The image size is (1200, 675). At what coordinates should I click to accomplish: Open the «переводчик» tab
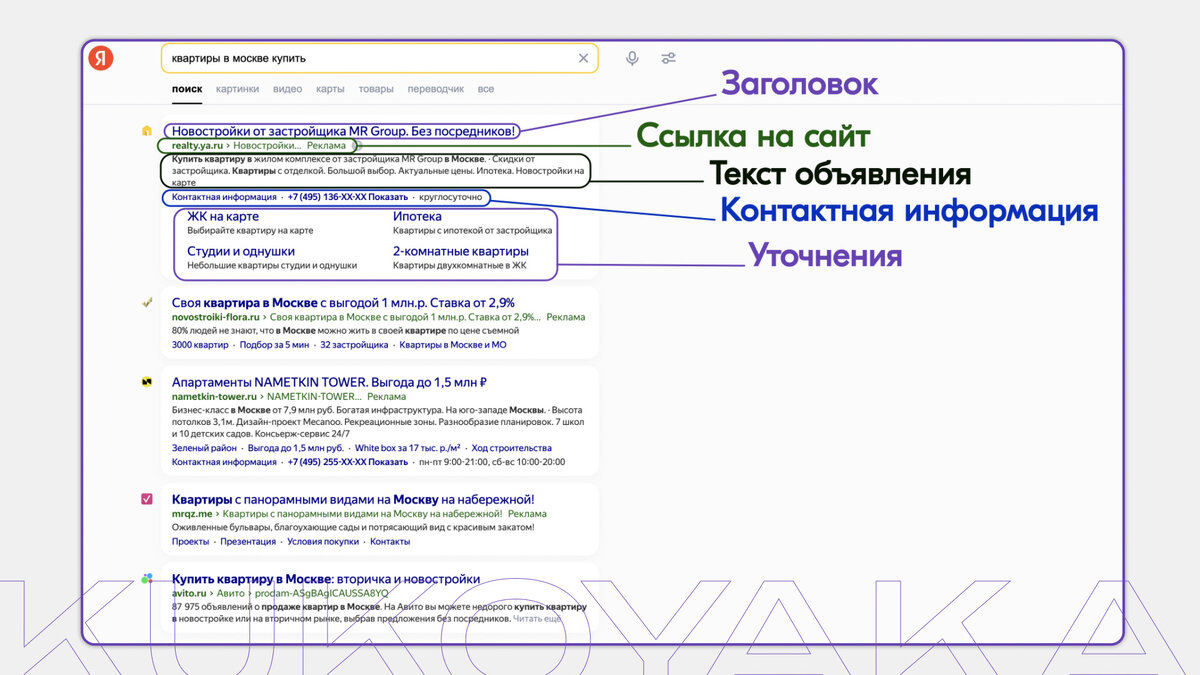(435, 89)
